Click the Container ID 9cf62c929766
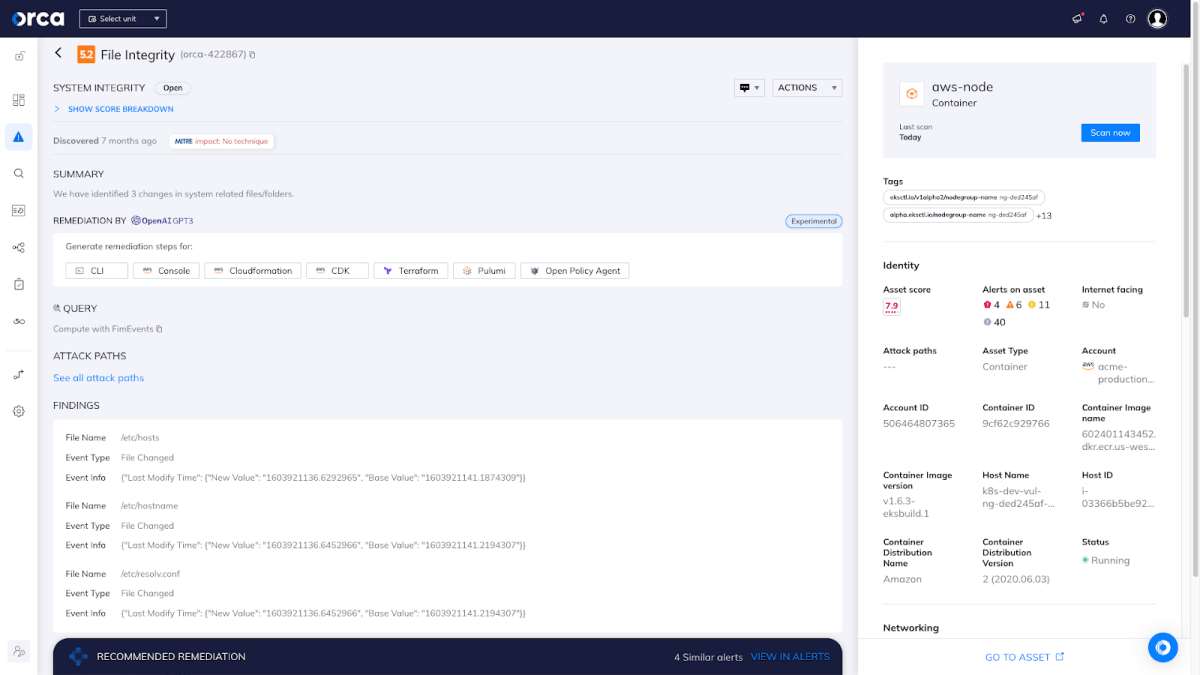 (1016, 424)
